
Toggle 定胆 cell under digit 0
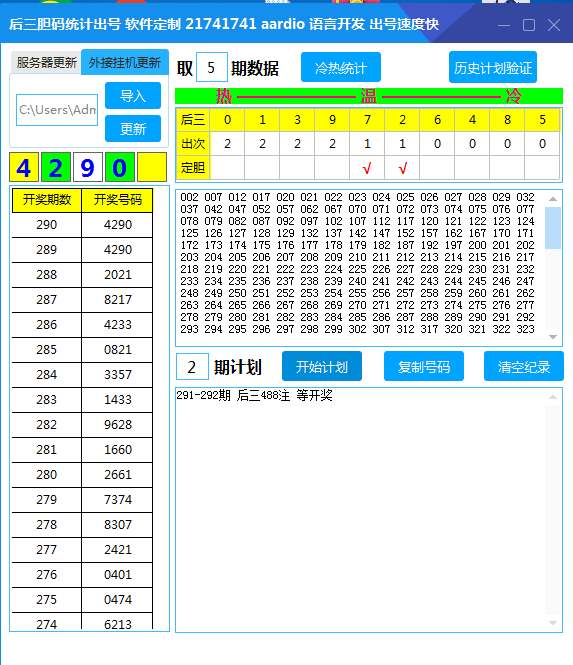pyautogui.click(x=227, y=168)
